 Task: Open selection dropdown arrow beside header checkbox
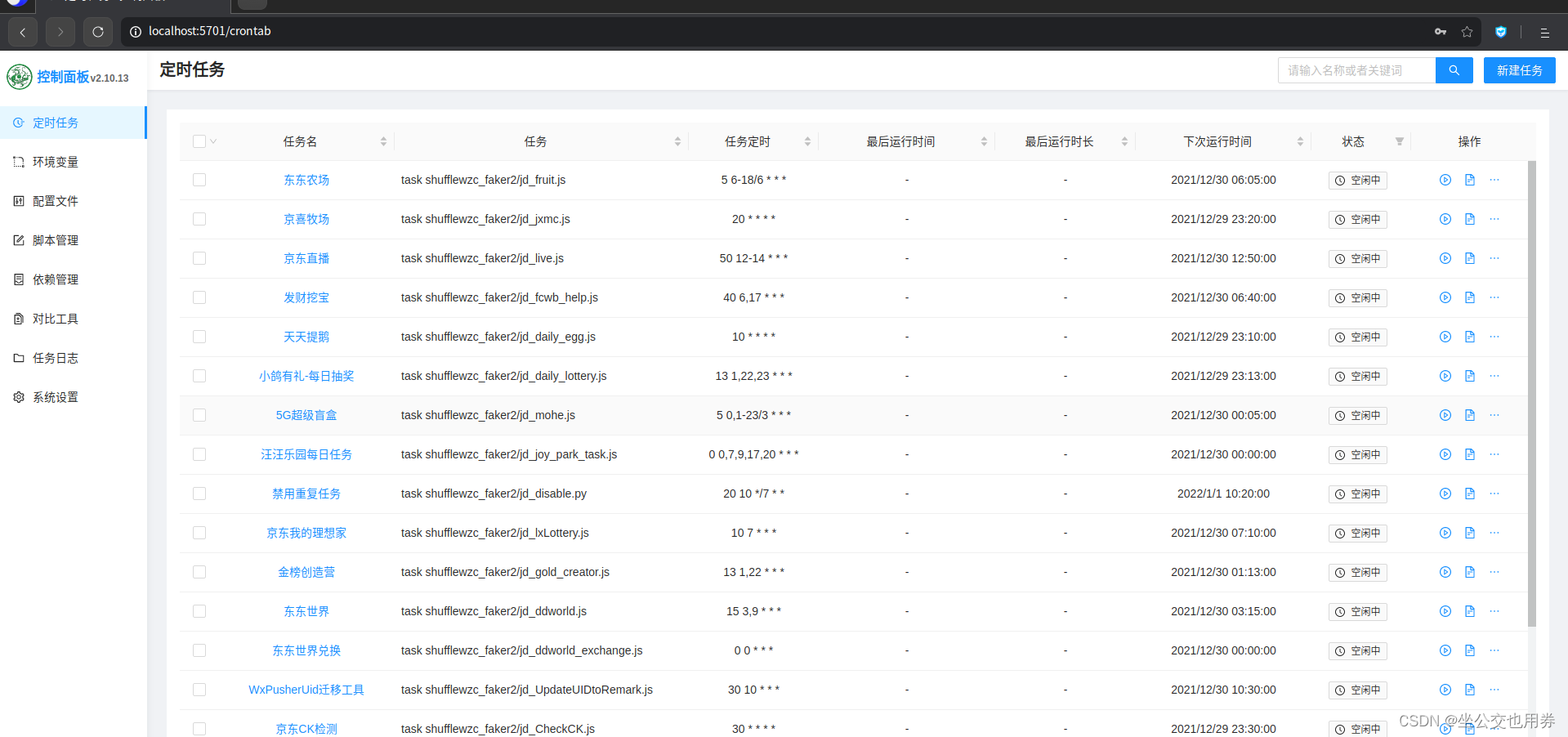coord(213,141)
